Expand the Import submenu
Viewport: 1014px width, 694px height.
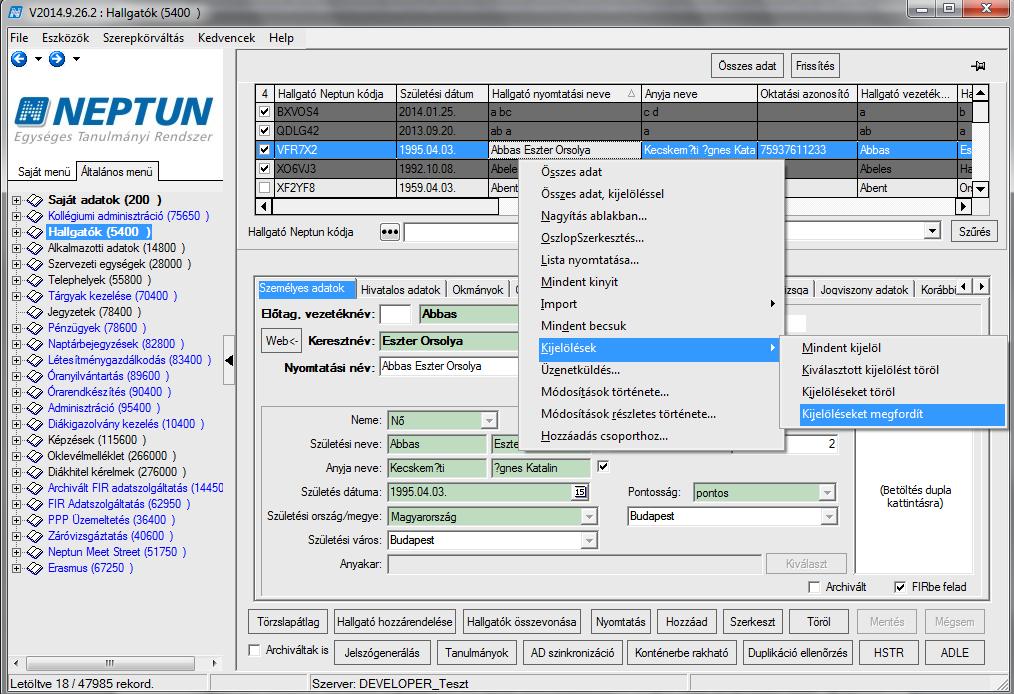(657, 304)
